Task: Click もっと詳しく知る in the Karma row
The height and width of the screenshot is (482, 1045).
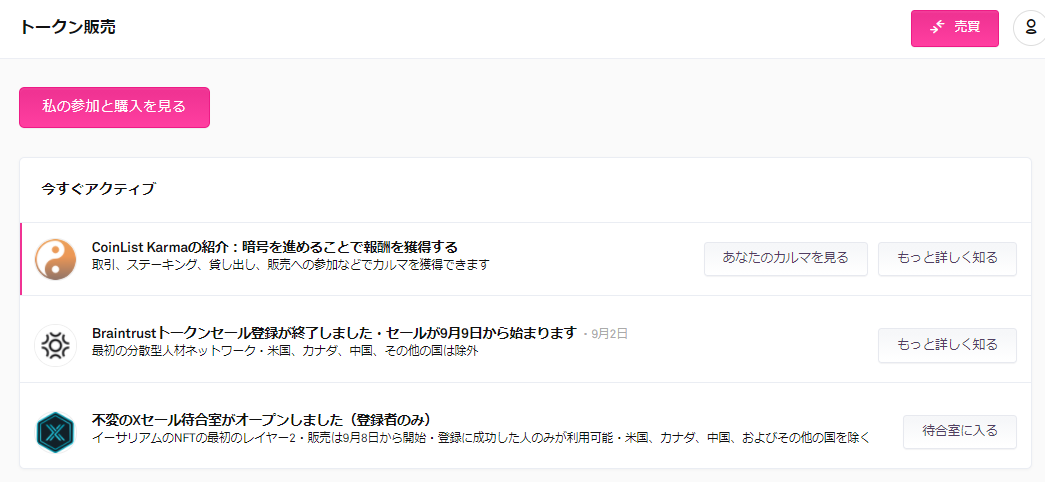Action: coord(947,259)
